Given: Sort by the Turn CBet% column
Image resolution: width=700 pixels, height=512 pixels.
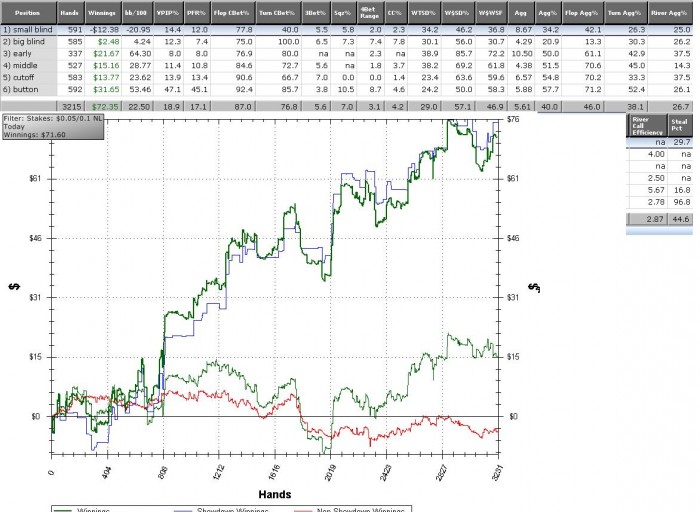Looking at the screenshot, I should [279, 12].
